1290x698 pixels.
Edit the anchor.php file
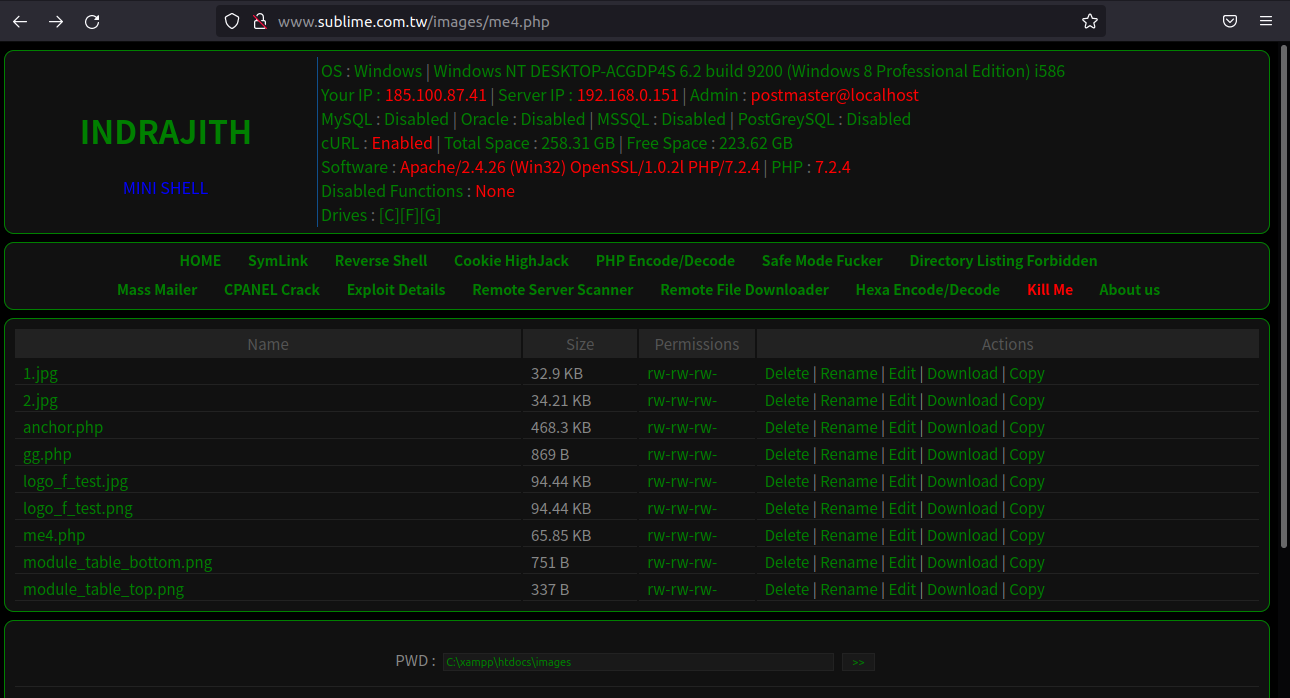pos(902,428)
